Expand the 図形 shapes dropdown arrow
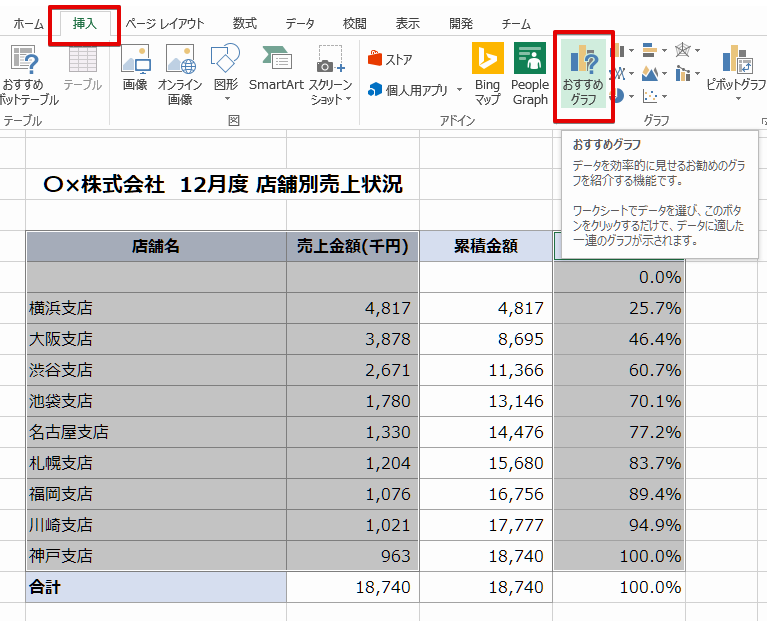Viewport: 767px width, 621px height. click(x=226, y=99)
